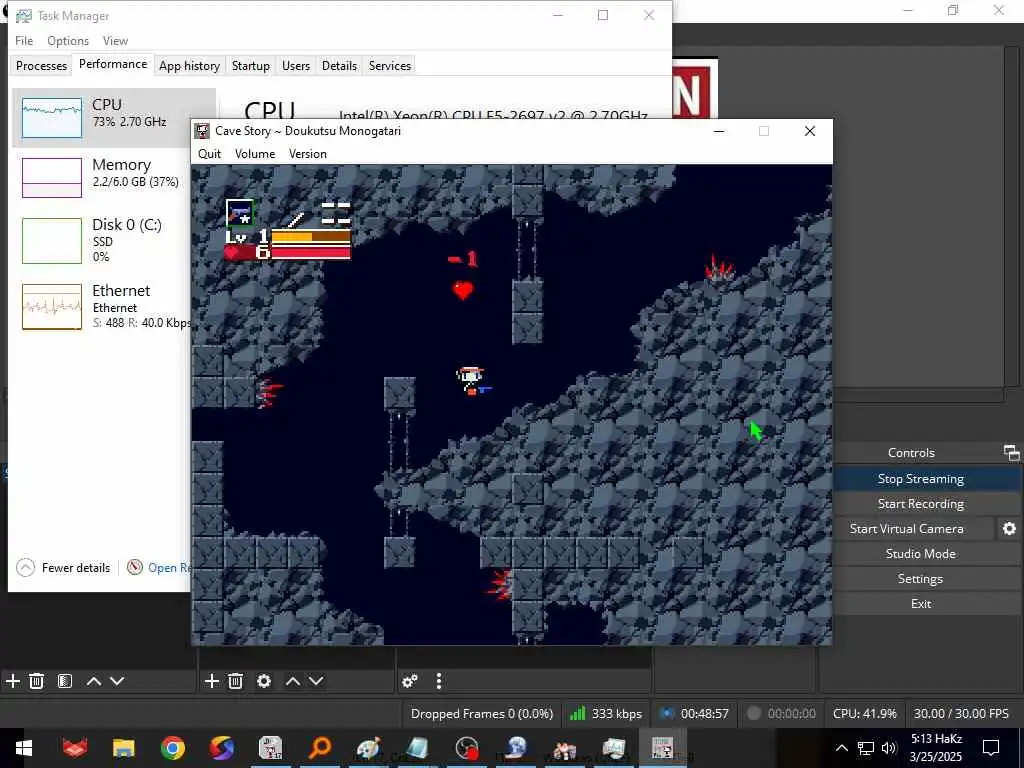Switch to Users tab

[296, 65]
